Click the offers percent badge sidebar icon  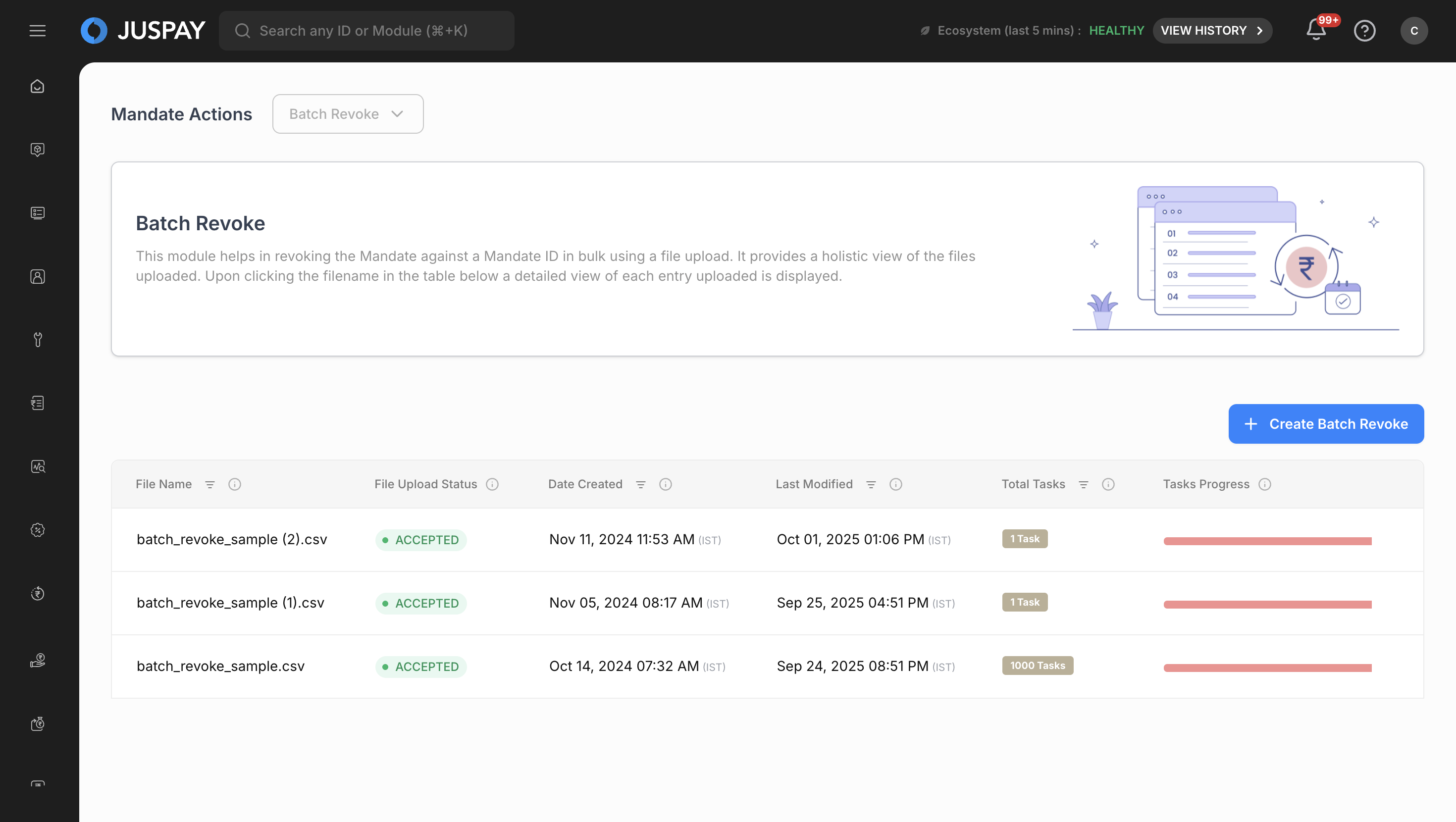(x=37, y=530)
